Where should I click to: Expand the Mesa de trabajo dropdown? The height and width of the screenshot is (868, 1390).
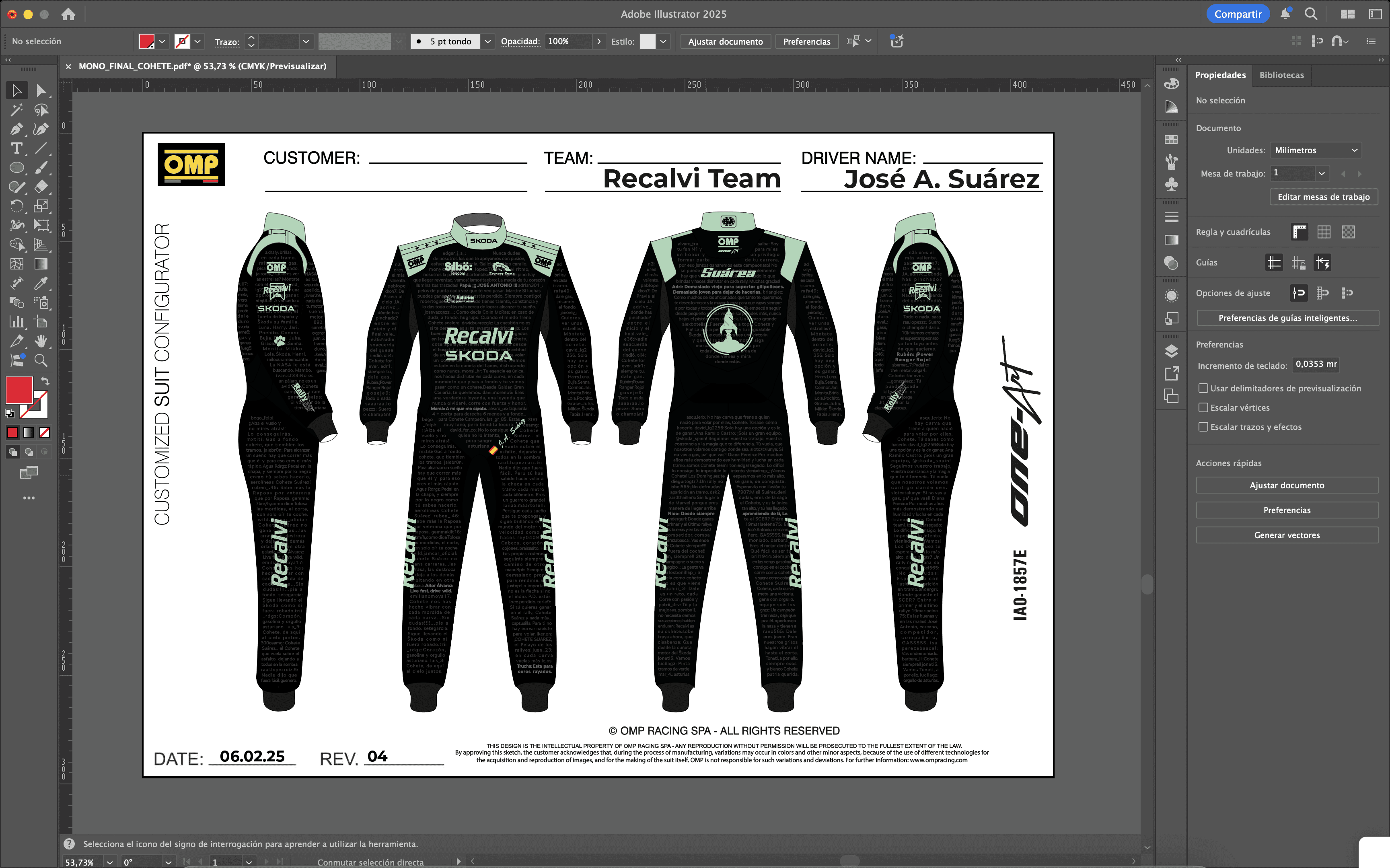(x=1322, y=173)
